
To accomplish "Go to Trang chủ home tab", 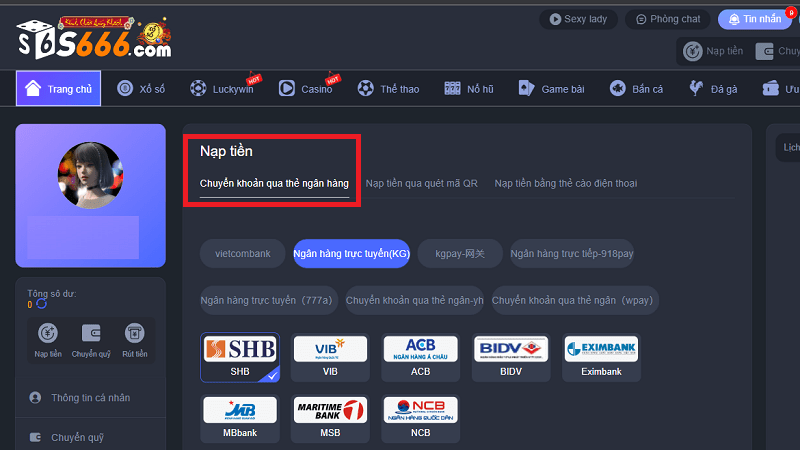I will (x=58, y=89).
